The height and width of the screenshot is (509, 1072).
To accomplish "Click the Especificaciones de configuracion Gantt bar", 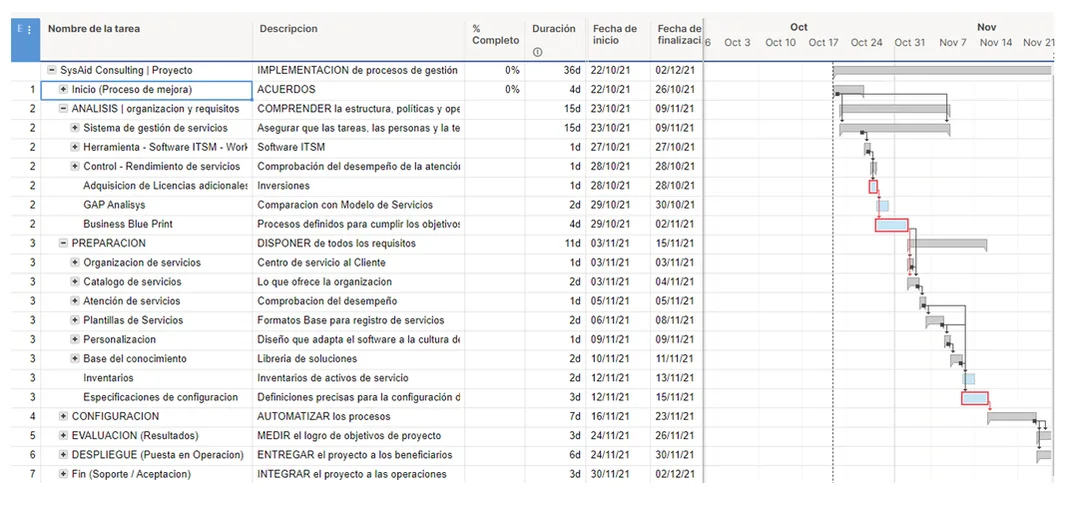I will pos(975,398).
